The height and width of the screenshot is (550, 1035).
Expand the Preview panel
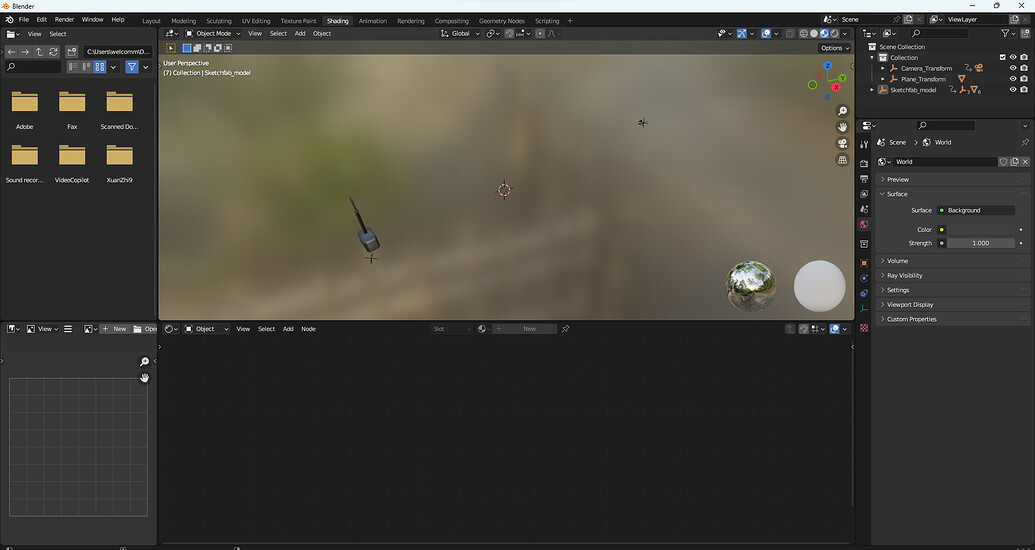point(952,180)
